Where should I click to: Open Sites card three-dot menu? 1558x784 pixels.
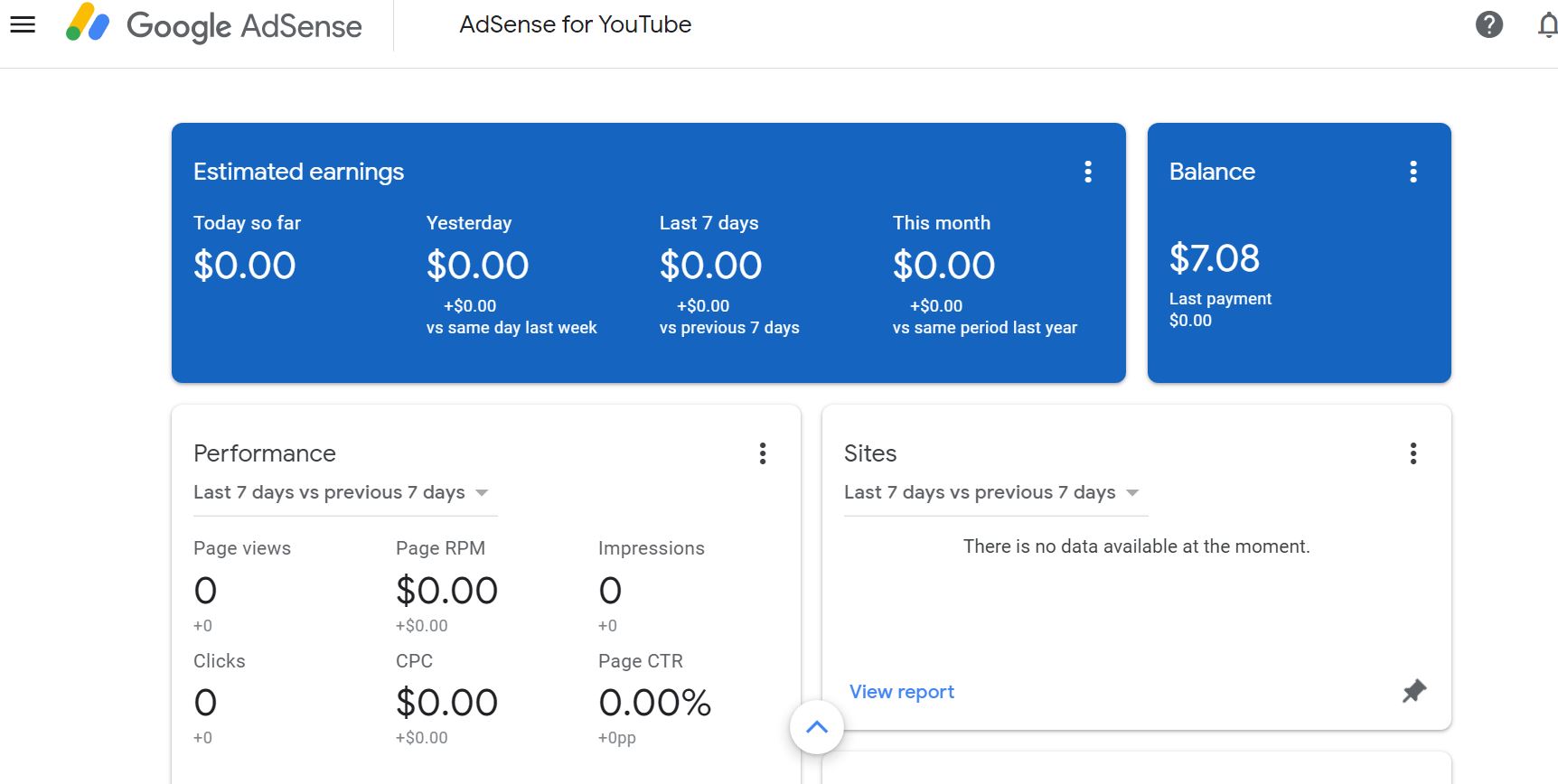point(1413,453)
